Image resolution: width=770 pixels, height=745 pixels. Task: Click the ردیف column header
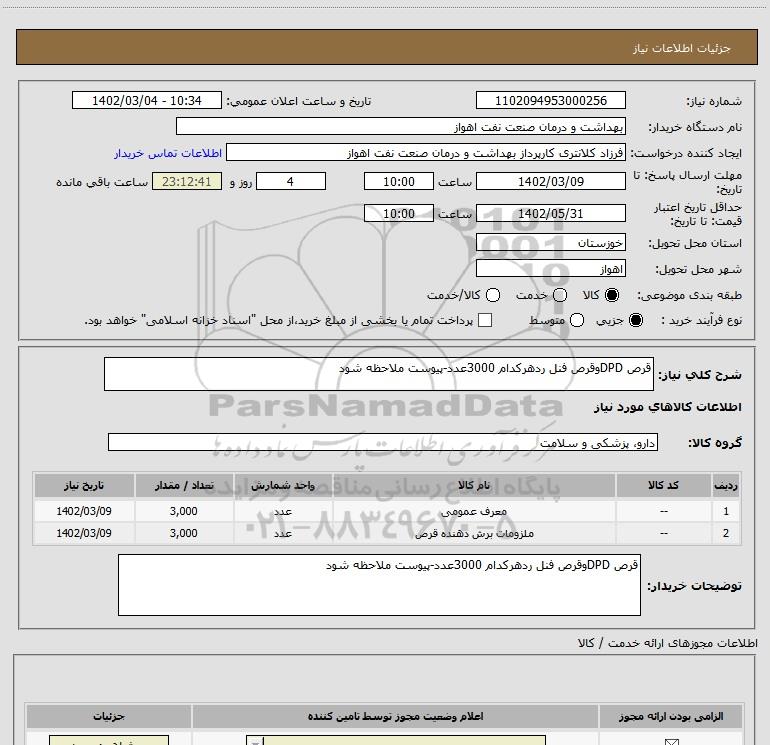click(726, 486)
